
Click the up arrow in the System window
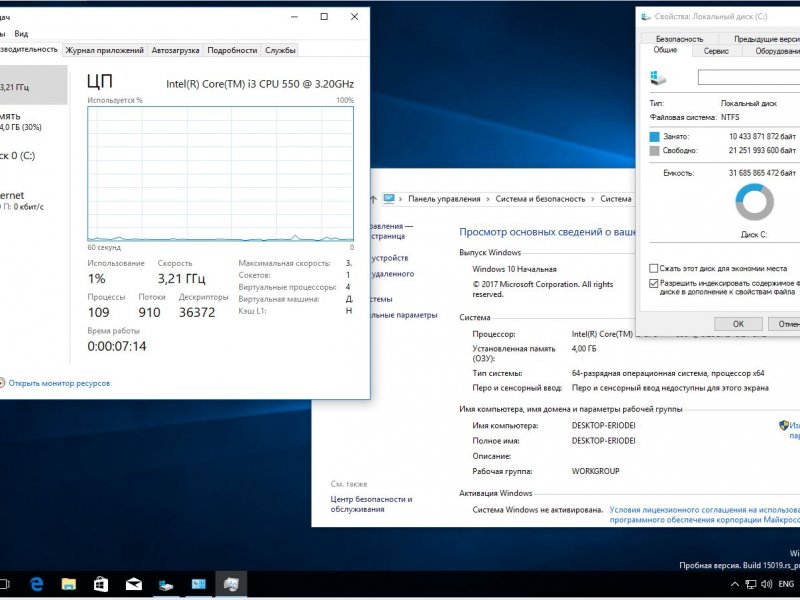[x=373, y=199]
